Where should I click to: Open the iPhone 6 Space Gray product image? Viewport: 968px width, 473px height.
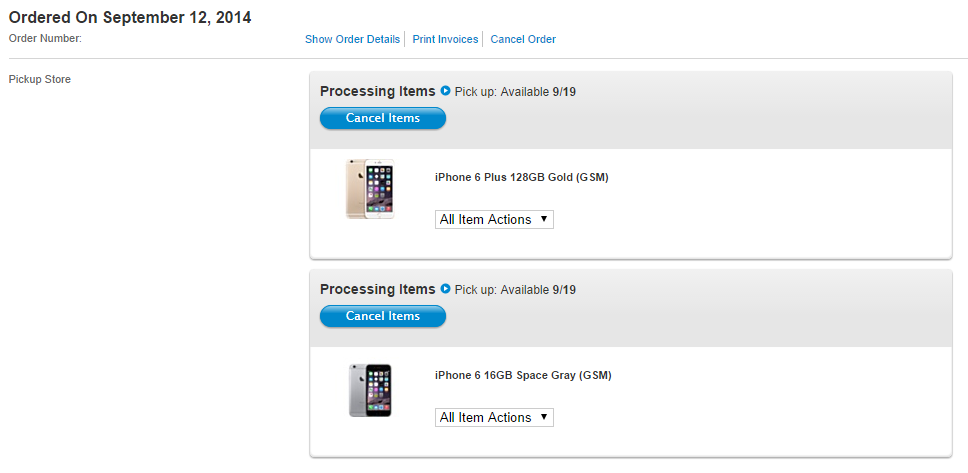coord(370,389)
